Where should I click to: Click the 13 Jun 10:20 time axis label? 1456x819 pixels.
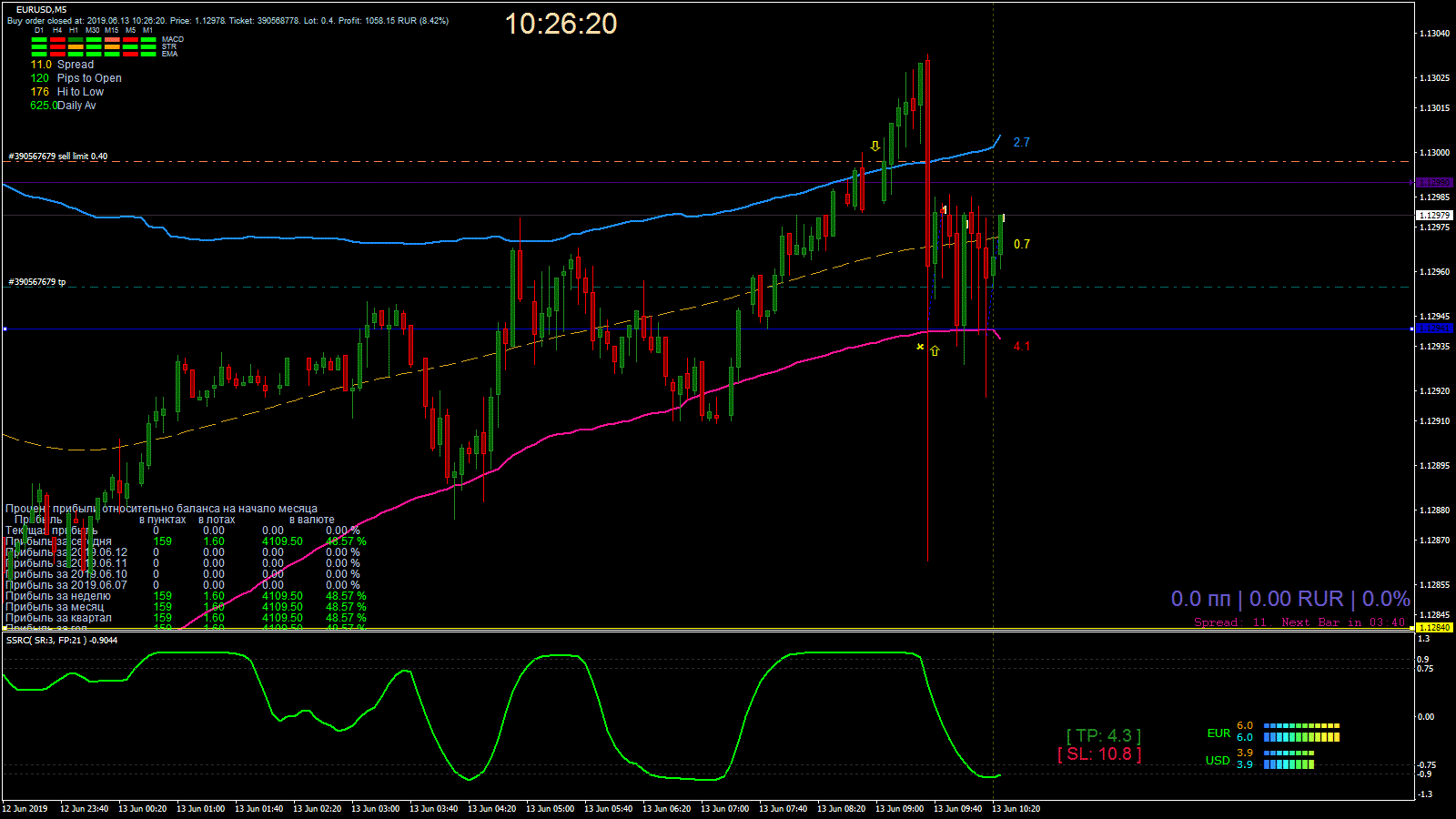1016,808
